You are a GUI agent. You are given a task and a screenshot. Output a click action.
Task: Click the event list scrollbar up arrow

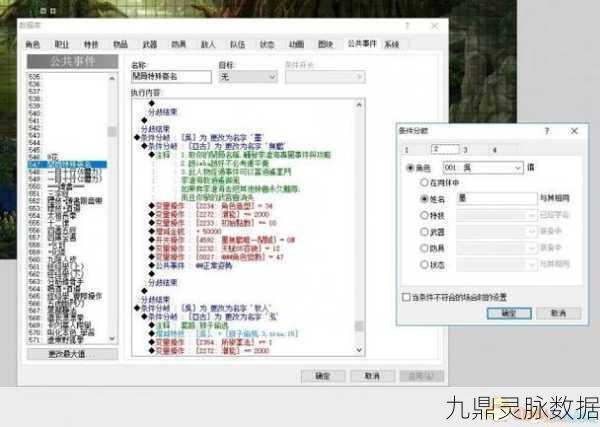(x=112, y=78)
